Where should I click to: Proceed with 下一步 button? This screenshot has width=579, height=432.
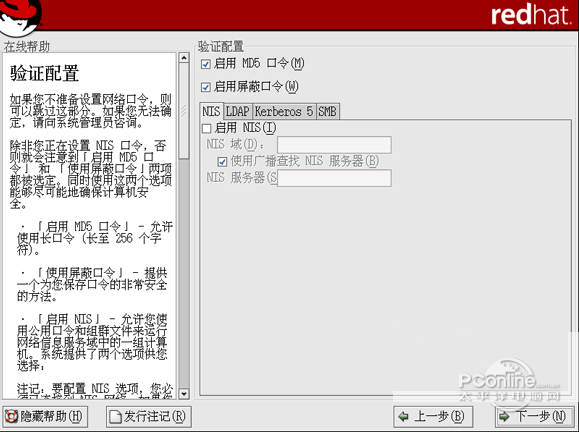[x=534, y=417]
